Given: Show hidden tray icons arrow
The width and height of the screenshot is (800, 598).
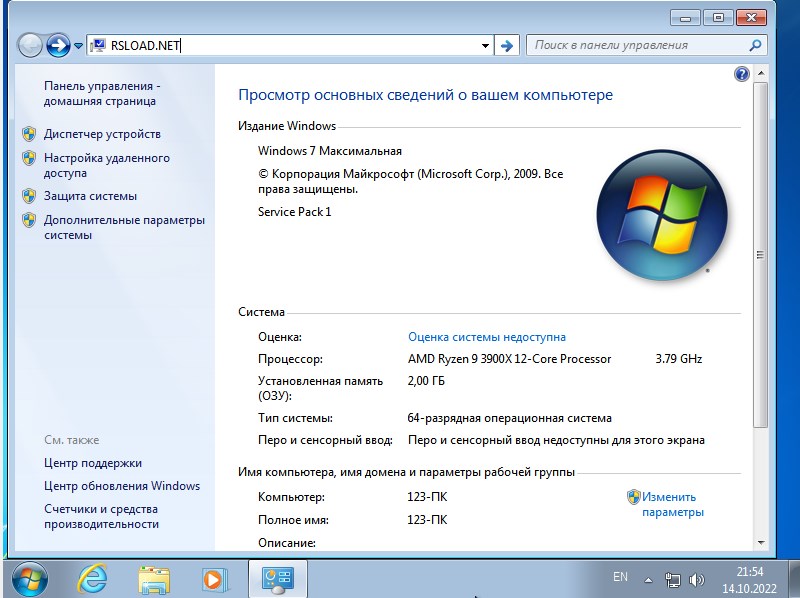Looking at the screenshot, I should 648,580.
